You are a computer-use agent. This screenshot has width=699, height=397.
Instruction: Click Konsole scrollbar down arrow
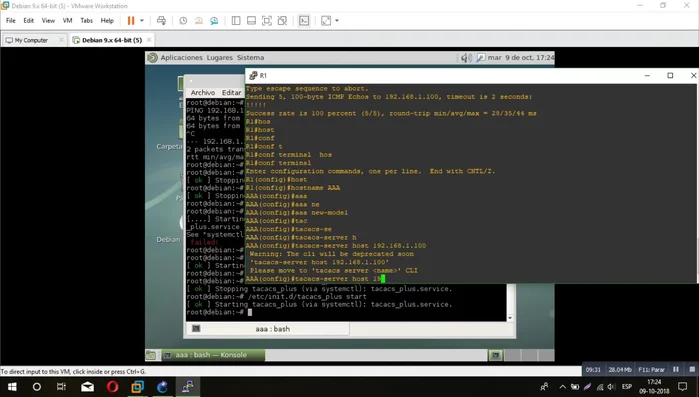click(510, 318)
